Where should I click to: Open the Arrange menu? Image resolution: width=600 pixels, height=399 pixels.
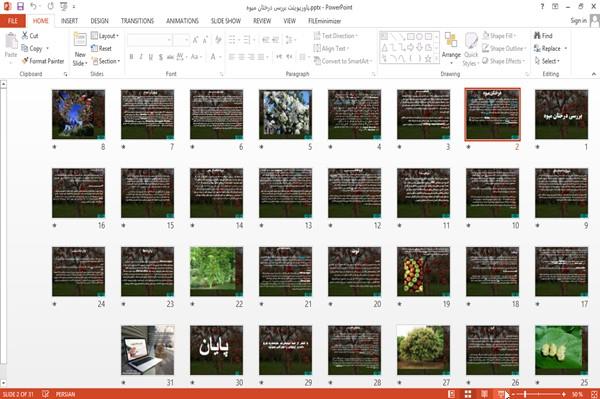point(451,48)
